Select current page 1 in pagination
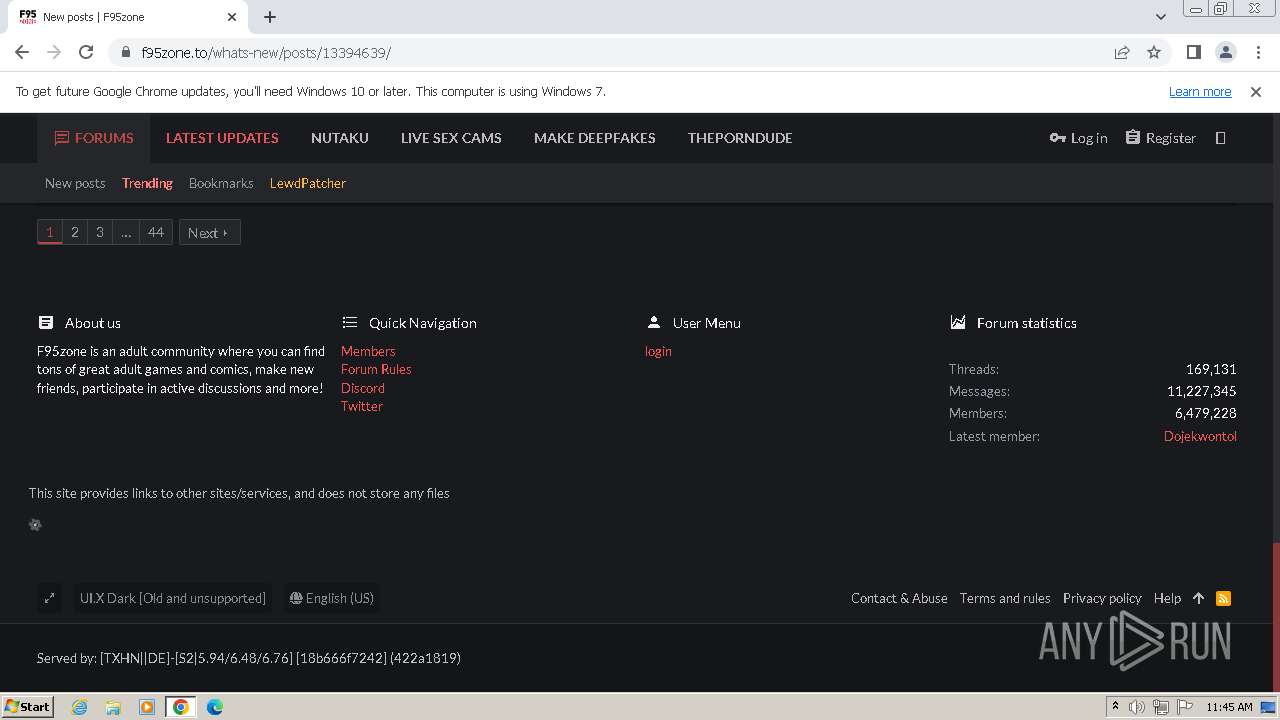The image size is (1280, 720). tap(49, 232)
